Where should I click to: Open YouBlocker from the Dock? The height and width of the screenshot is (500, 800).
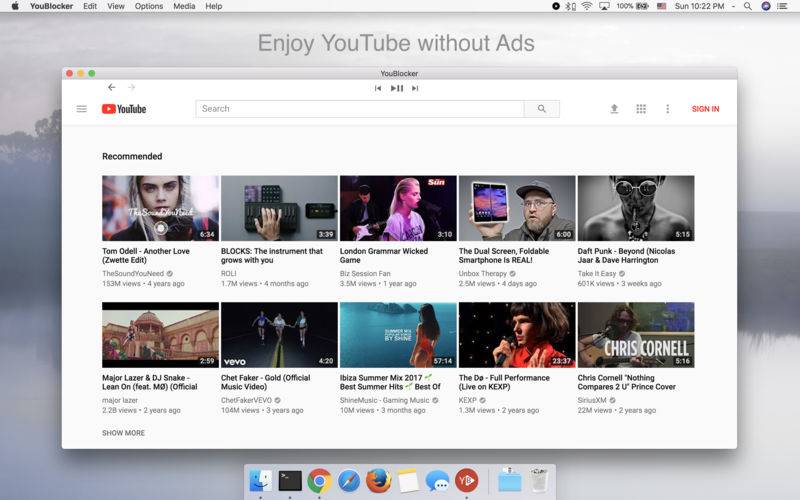tap(466, 481)
